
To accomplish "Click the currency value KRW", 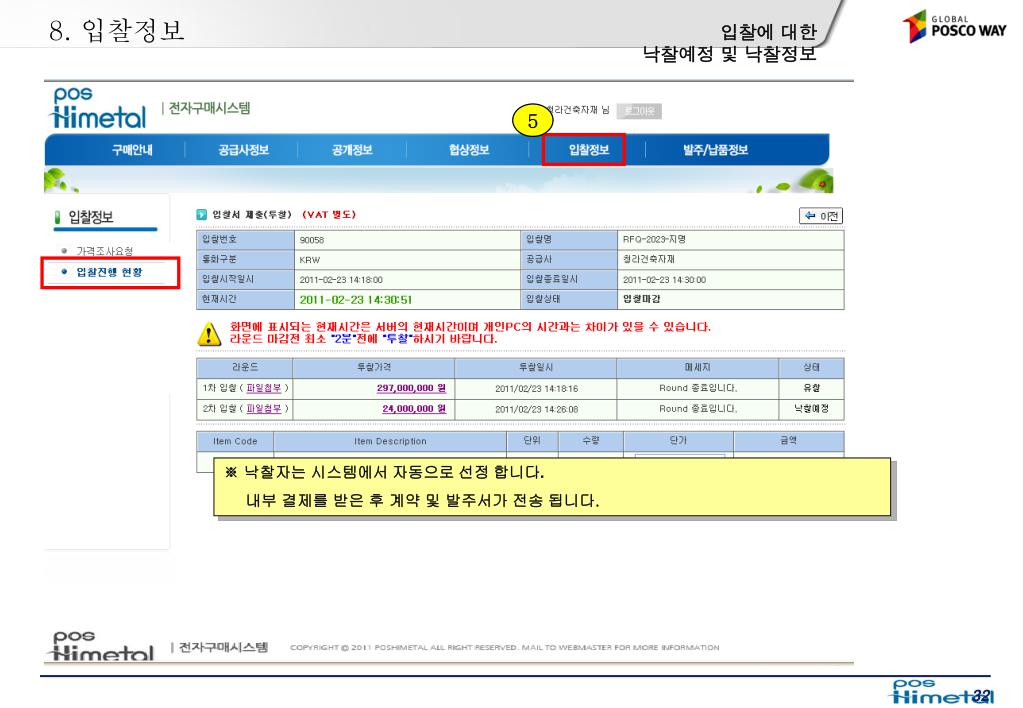I will click(310, 260).
